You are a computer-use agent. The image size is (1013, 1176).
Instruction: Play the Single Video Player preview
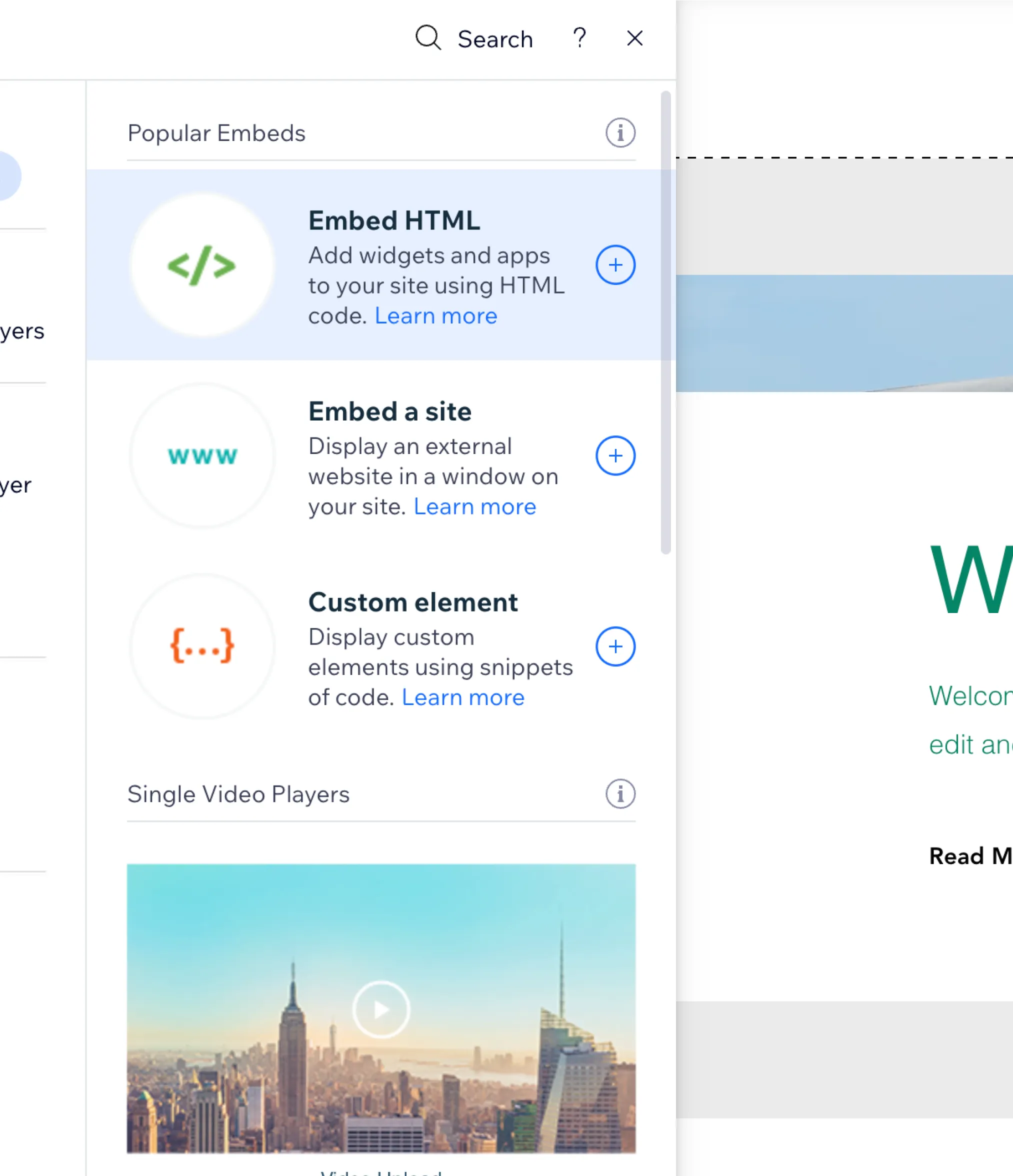[x=382, y=1008]
